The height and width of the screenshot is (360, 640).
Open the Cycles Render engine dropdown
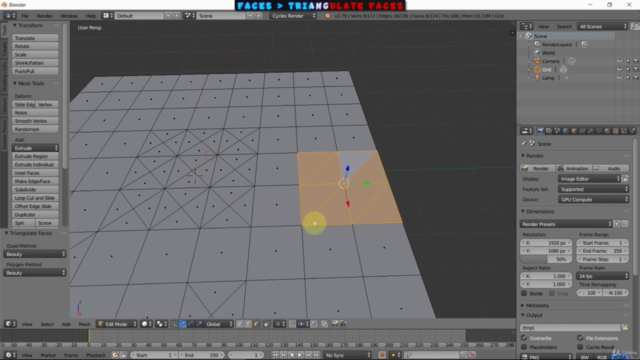293,16
